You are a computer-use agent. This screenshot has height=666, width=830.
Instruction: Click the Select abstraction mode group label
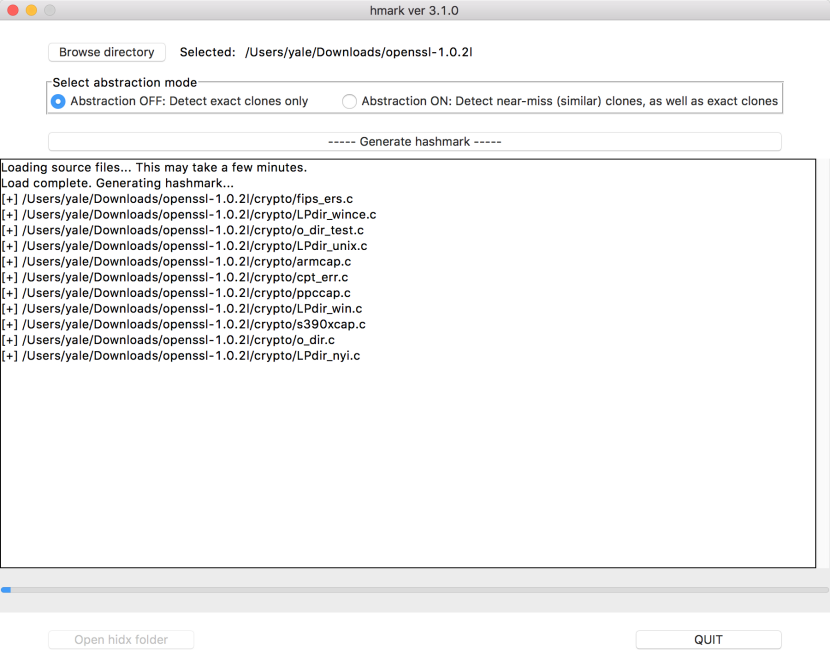[x=123, y=82]
